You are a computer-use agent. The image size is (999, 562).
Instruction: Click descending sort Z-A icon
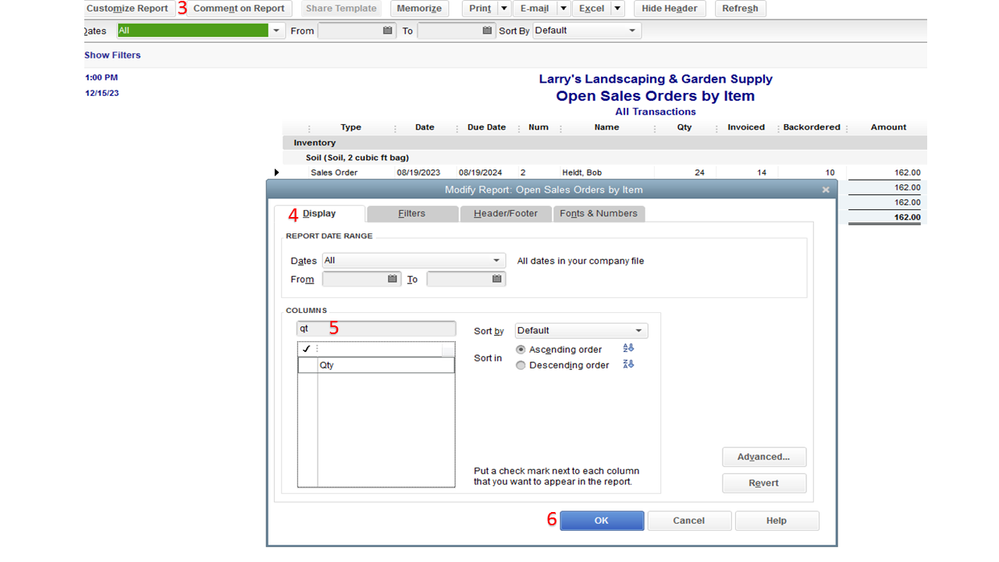[628, 364]
